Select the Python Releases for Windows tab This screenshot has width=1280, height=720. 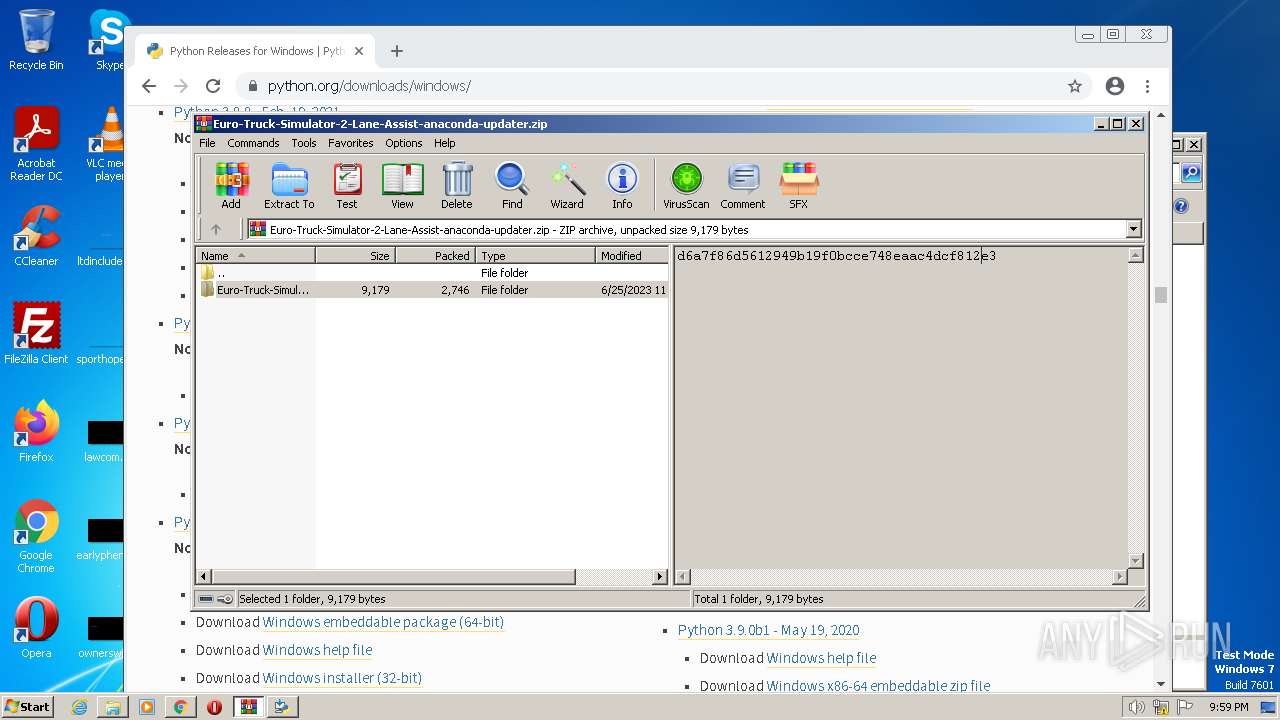click(255, 51)
